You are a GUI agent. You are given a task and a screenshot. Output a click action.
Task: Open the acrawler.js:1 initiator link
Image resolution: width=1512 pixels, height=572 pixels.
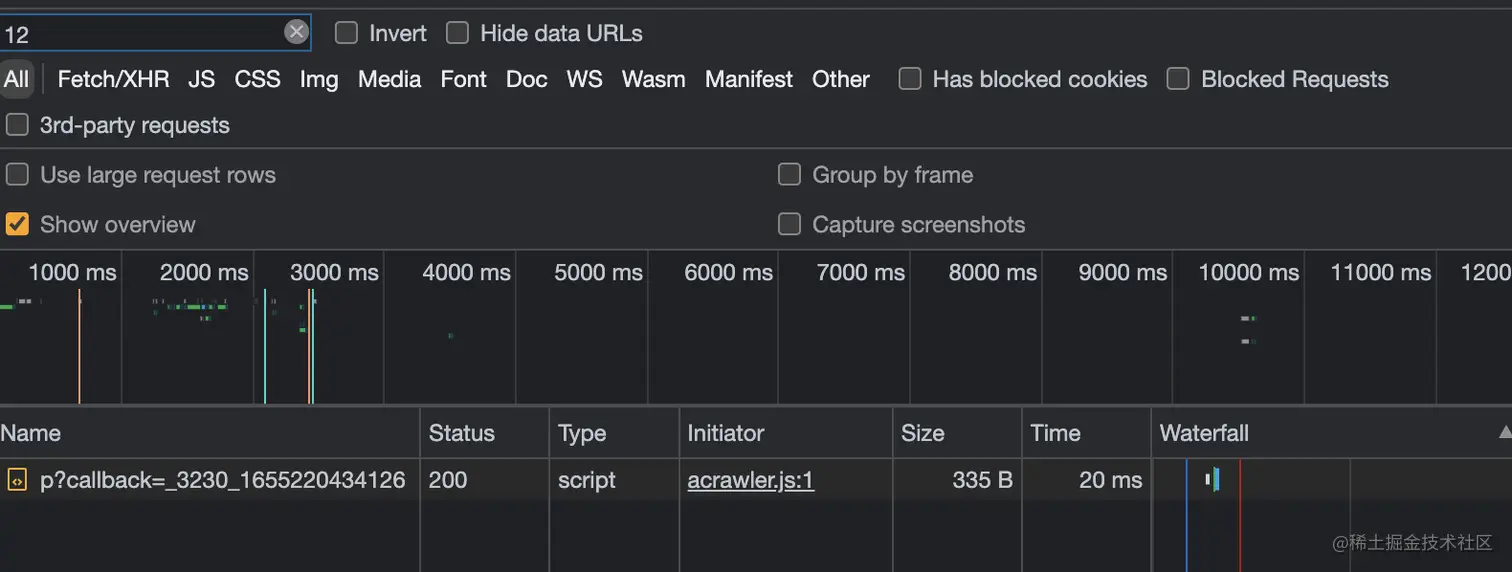pyautogui.click(x=750, y=480)
